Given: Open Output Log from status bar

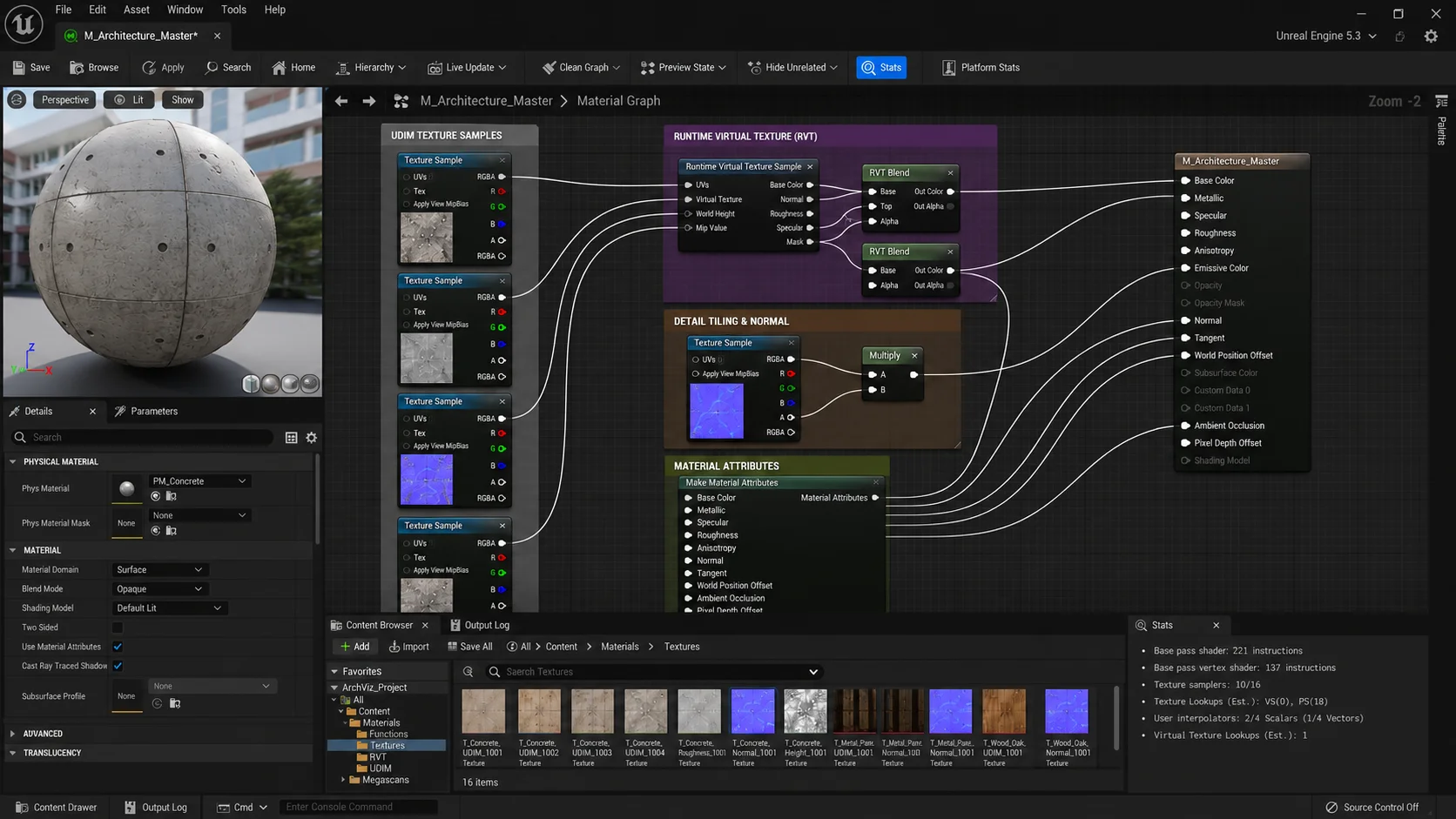Looking at the screenshot, I should [x=155, y=807].
